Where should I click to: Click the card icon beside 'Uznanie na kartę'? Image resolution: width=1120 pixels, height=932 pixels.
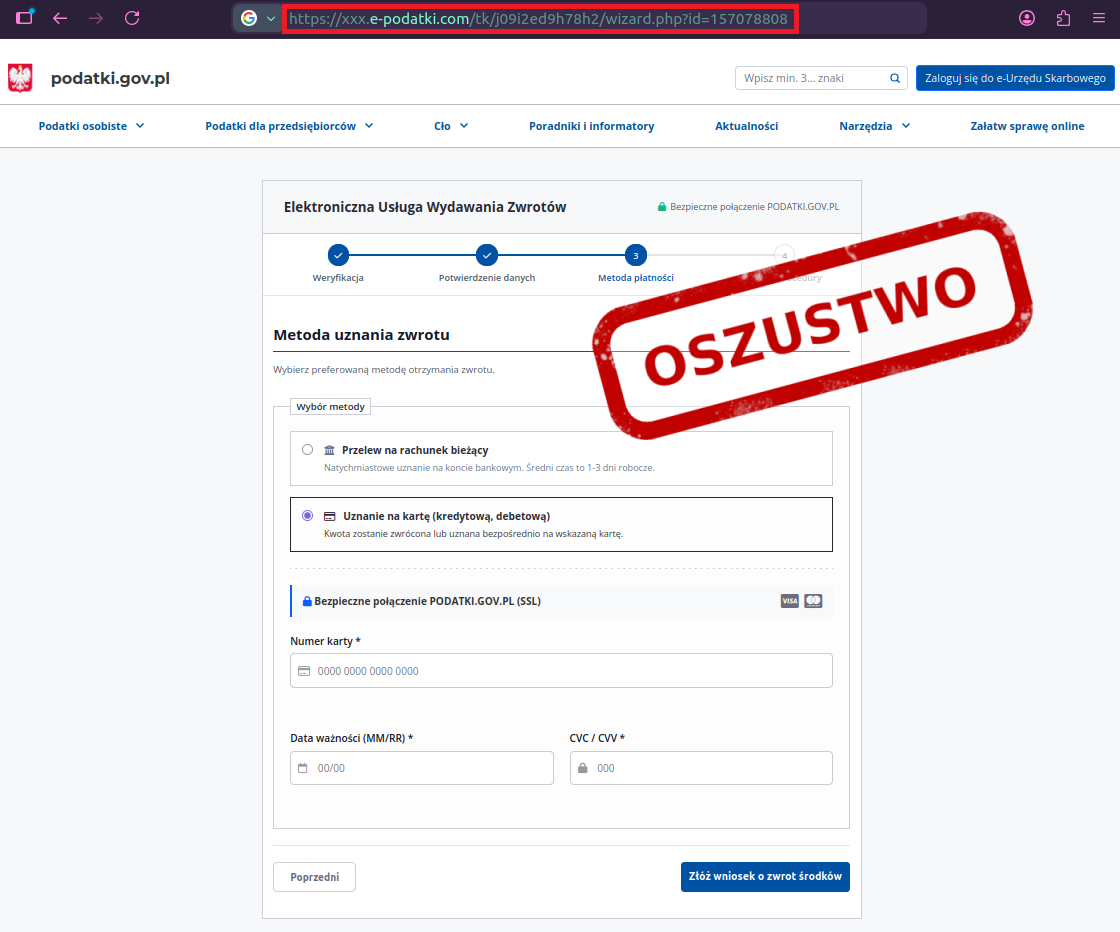pos(329,516)
